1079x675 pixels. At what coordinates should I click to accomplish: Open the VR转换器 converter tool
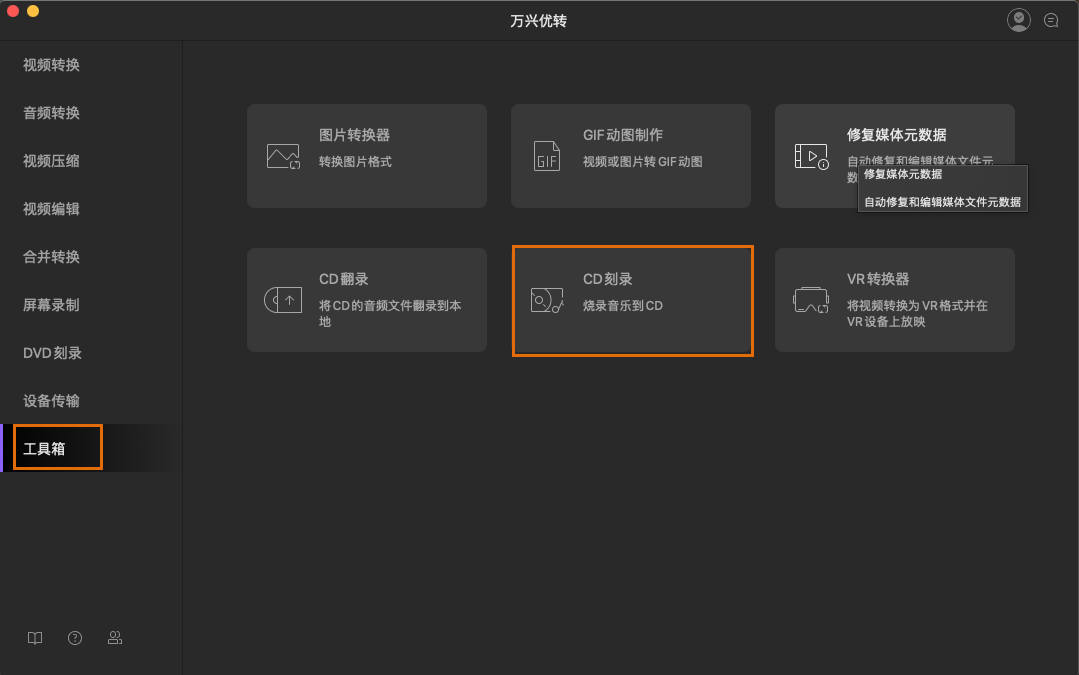(894, 300)
